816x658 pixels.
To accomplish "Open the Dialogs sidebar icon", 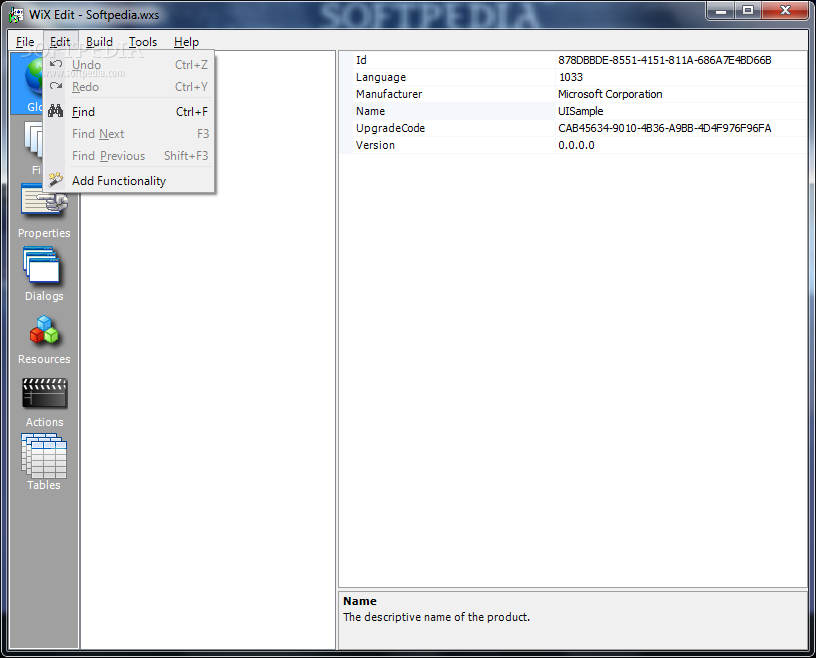I will [x=42, y=265].
